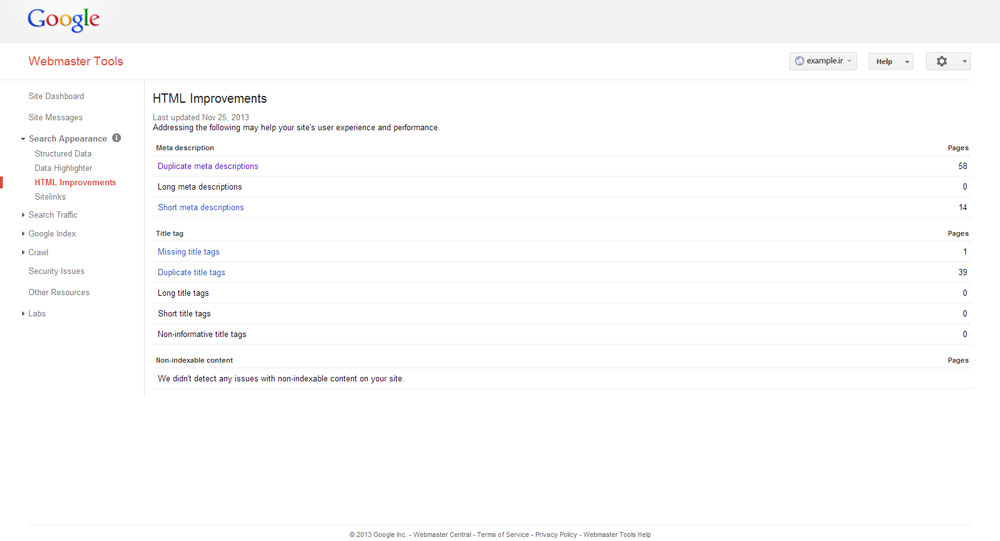This screenshot has width=1000, height=541.
Task: Open Data Highlighter page
Action: [63, 168]
